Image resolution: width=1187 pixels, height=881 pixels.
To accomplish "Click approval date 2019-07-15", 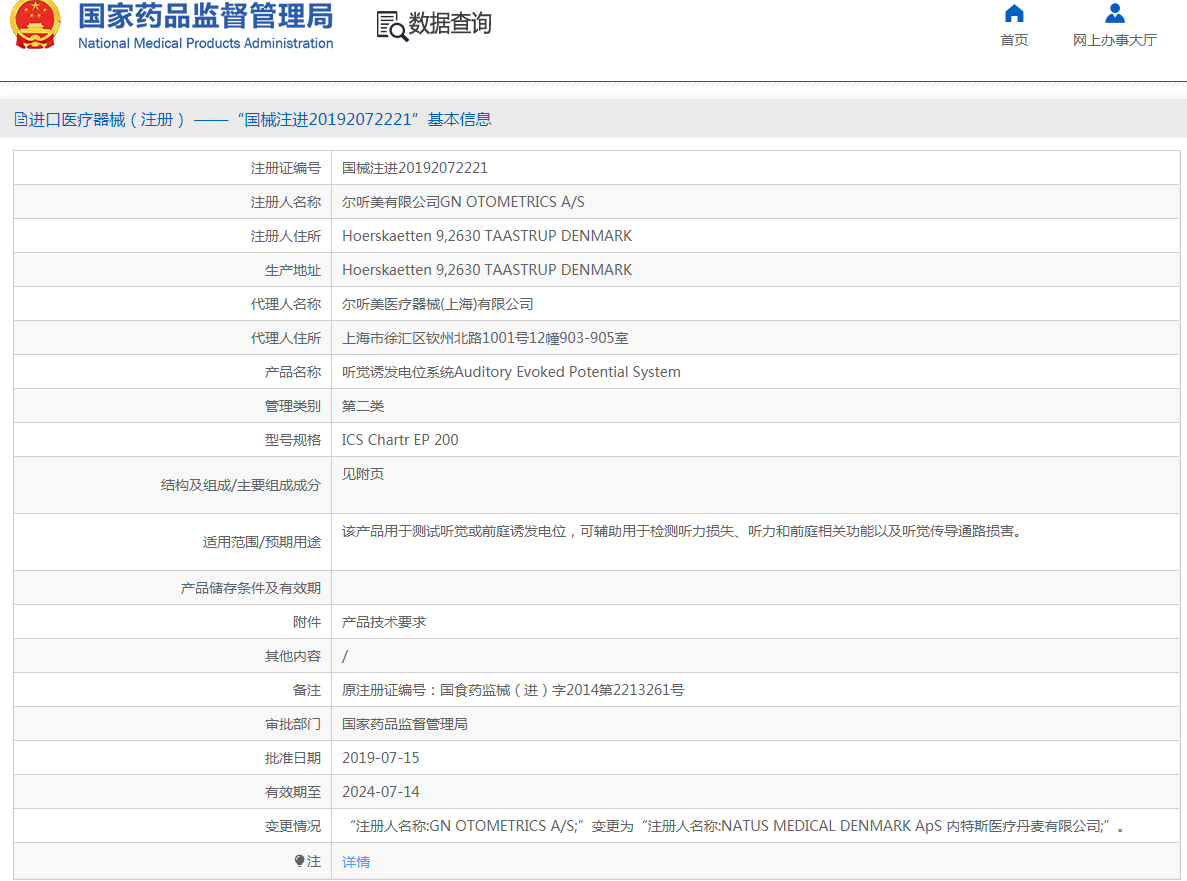I will coord(380,758).
